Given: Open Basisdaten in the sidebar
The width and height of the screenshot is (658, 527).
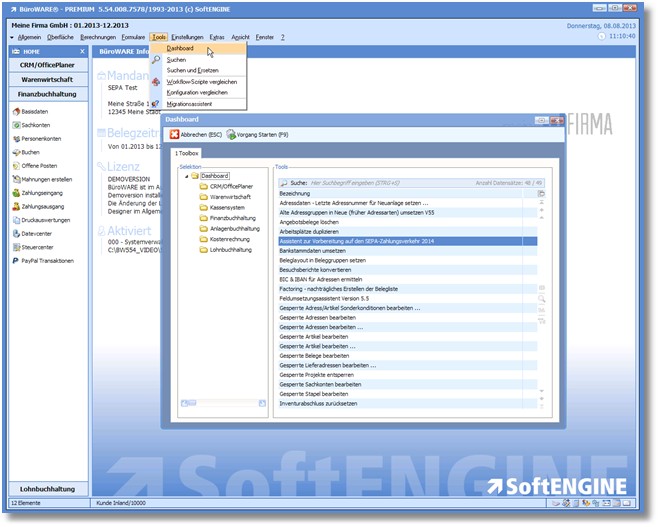Looking at the screenshot, I should pos(34,111).
